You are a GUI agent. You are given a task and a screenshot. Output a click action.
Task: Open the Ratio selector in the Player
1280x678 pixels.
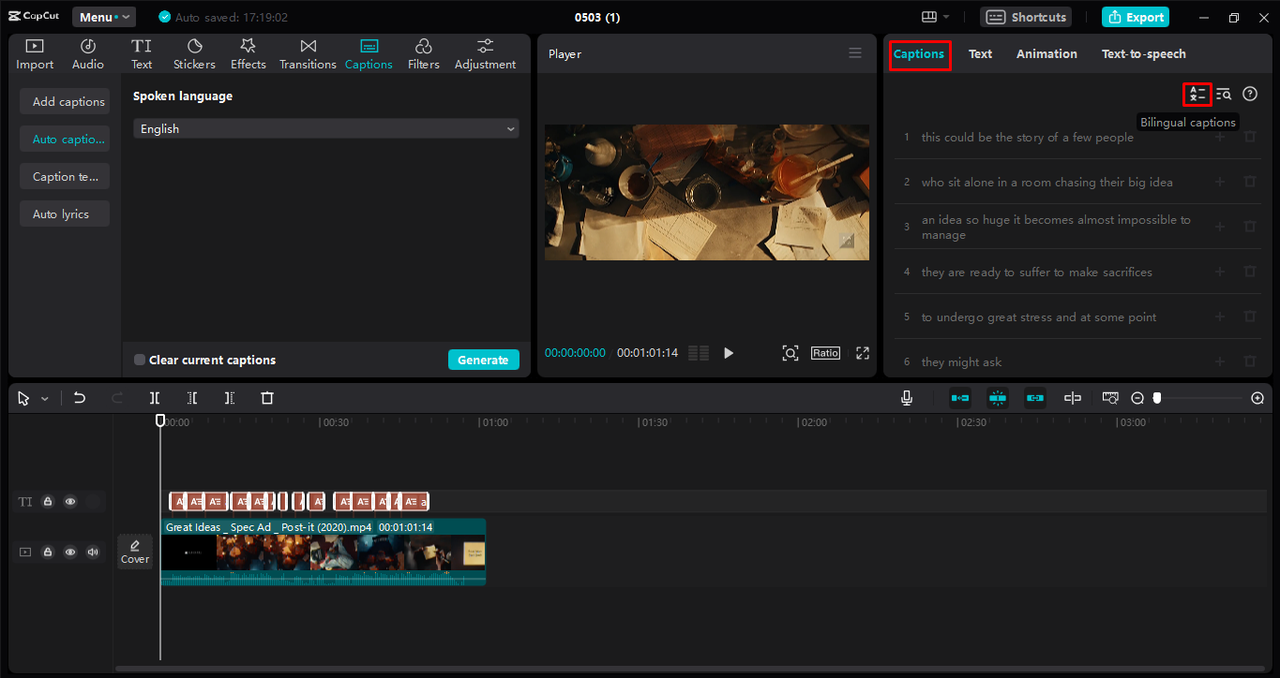pyautogui.click(x=825, y=353)
